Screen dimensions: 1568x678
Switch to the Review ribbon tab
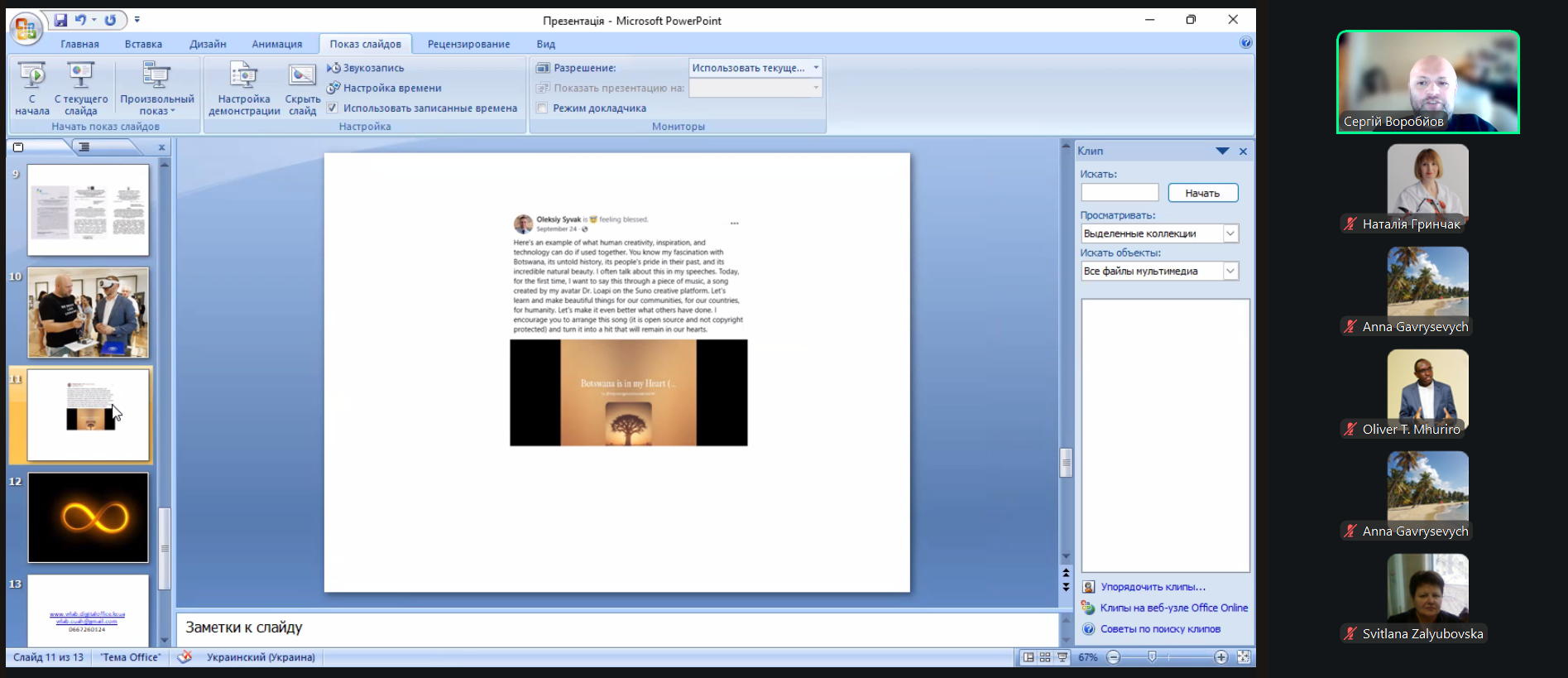pos(468,44)
